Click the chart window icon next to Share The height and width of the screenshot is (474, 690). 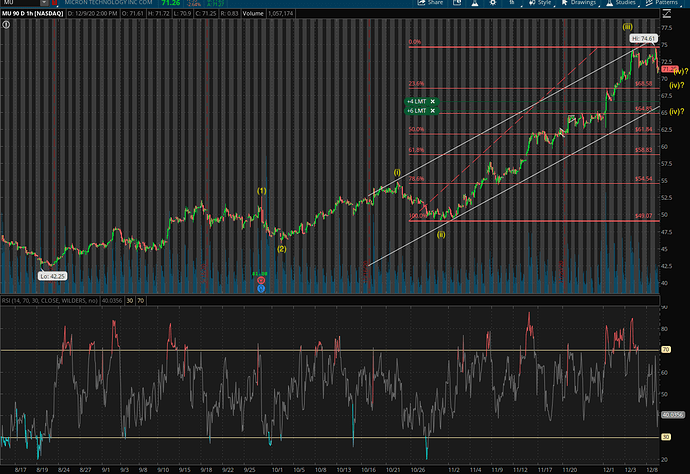457,3
